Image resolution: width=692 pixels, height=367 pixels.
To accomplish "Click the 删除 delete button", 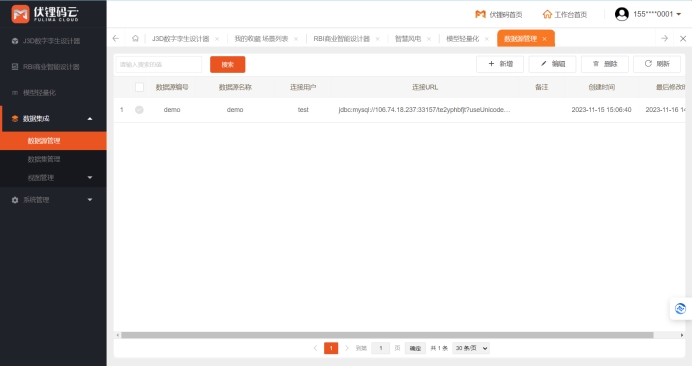I will pyautogui.click(x=605, y=64).
